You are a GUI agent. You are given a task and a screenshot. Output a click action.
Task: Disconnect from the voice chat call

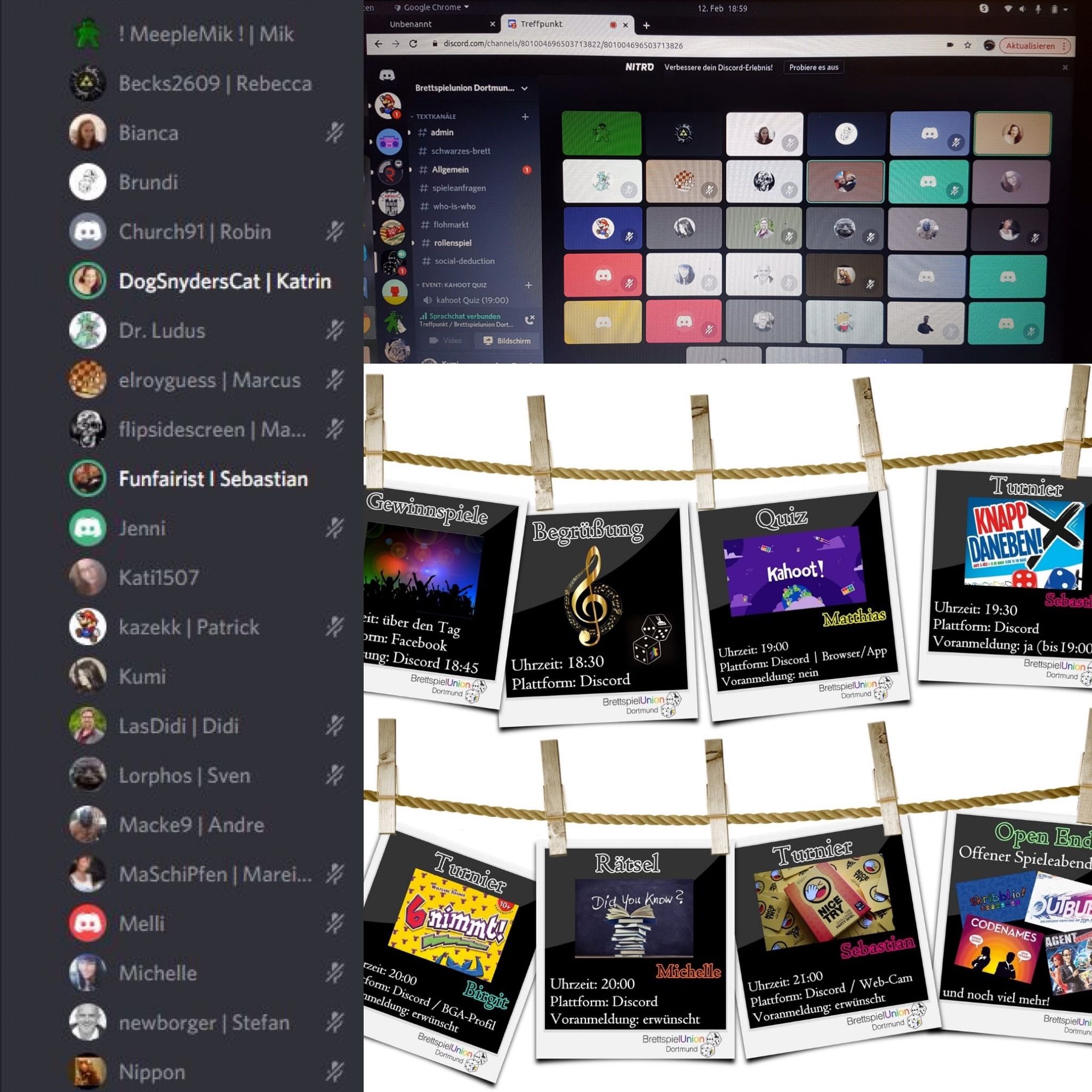coord(529,320)
